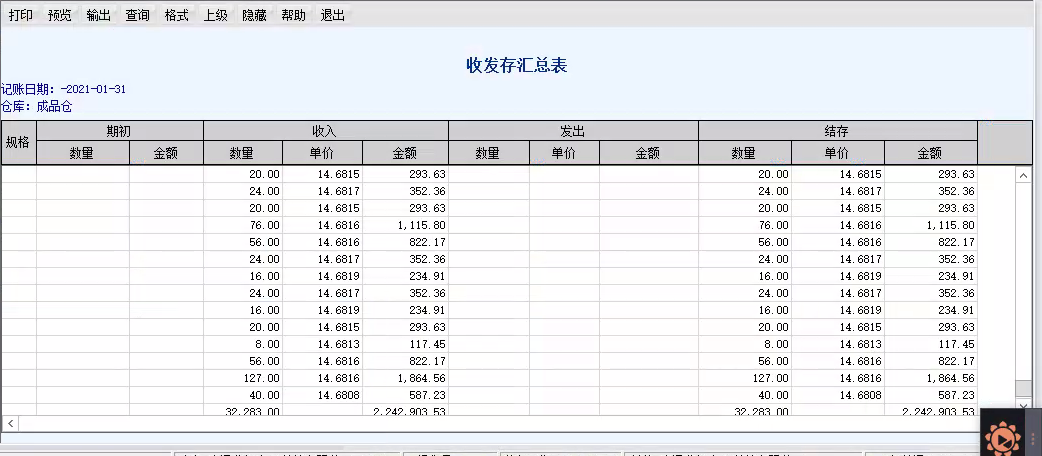Click 单价 header under 收入
1042x456 pixels.
coord(322,153)
